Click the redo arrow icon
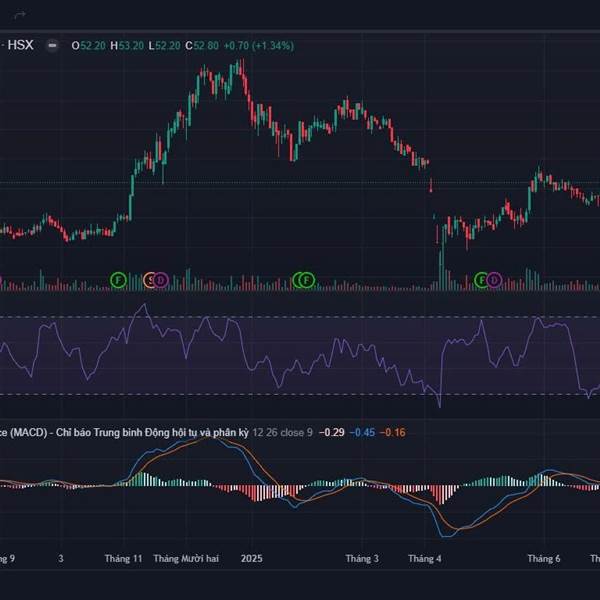Image resolution: width=600 pixels, height=600 pixels. click(x=20, y=15)
